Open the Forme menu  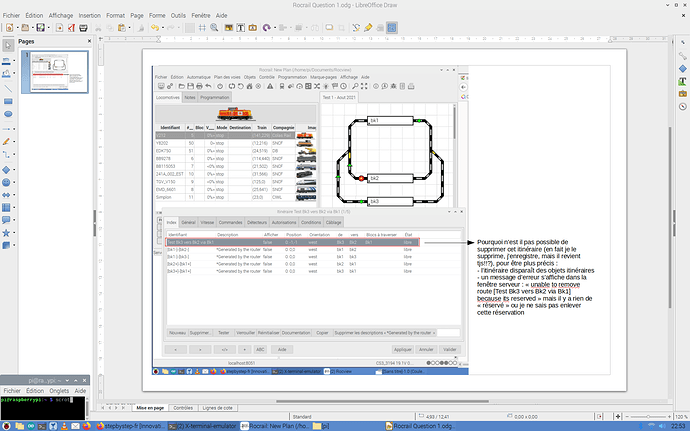pyautogui.click(x=157, y=15)
